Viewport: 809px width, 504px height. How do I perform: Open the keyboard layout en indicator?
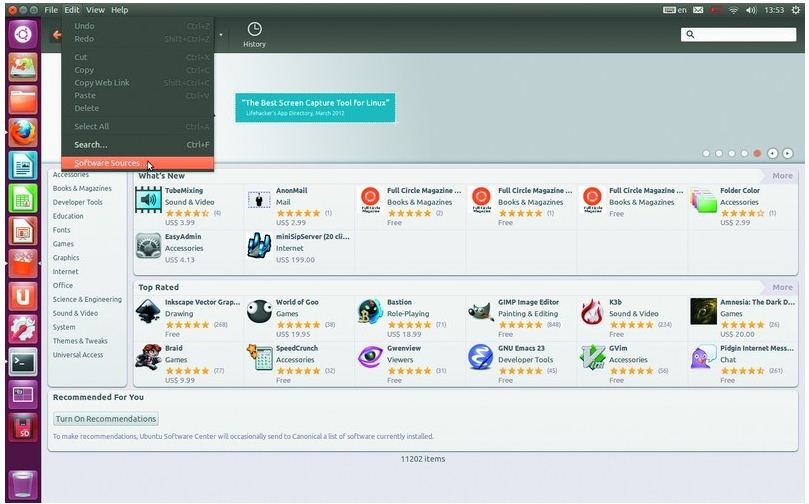675,10
